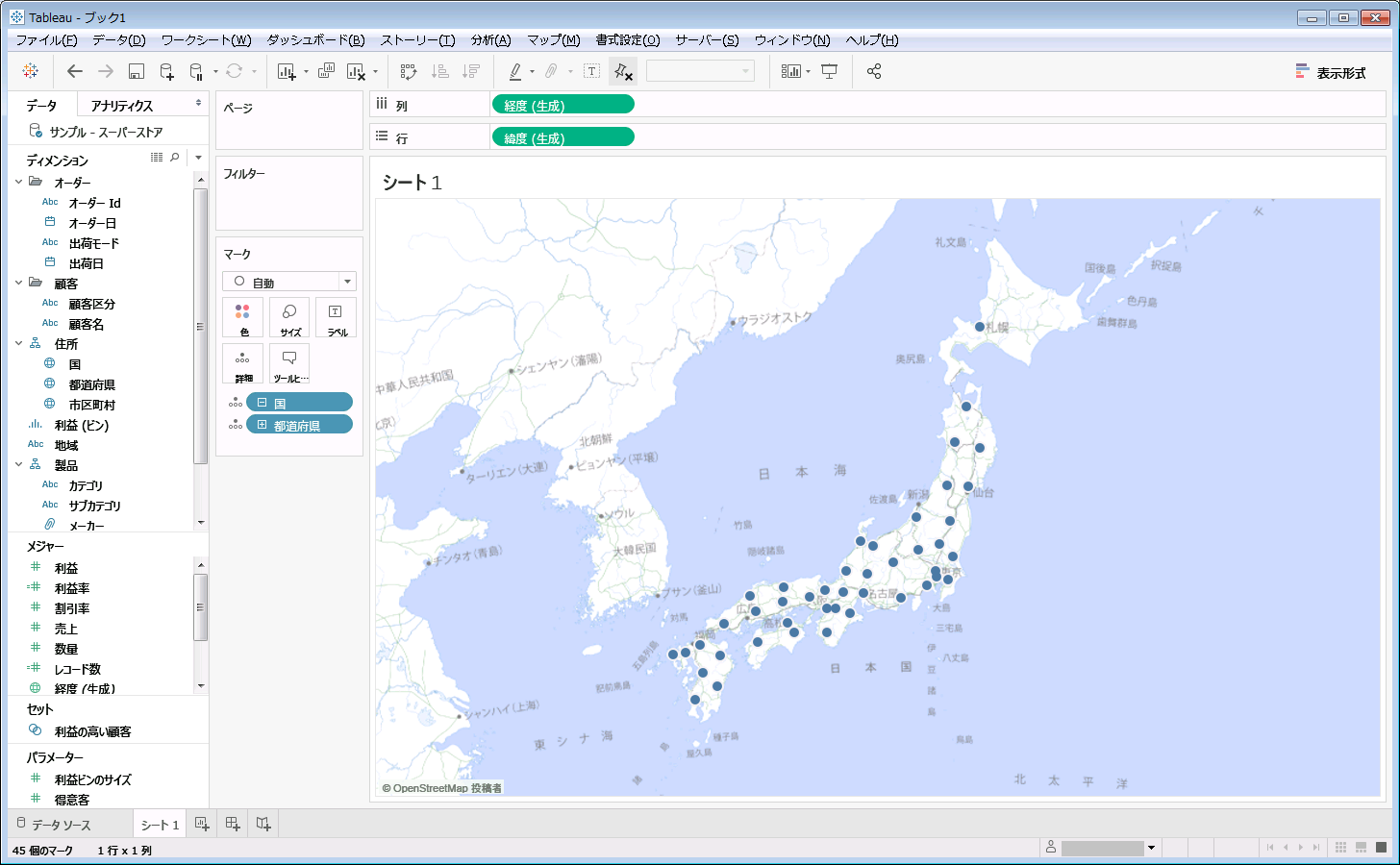Open the new worksheet dropdown arrow

pyautogui.click(x=306, y=72)
